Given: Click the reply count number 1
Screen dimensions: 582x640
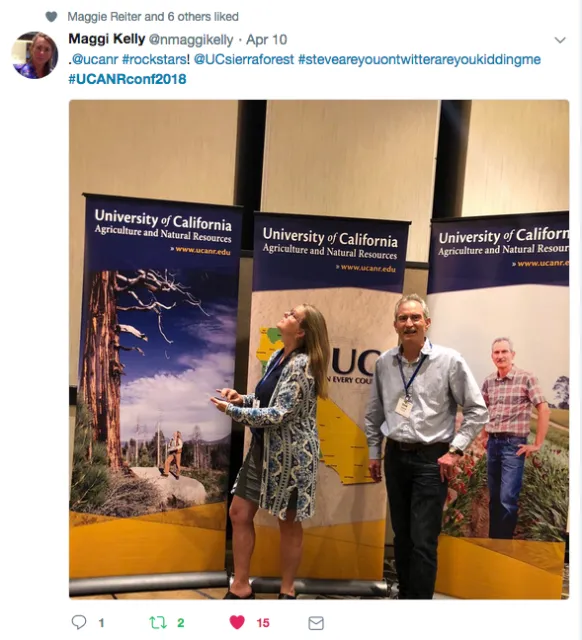Looking at the screenshot, I should point(101,623).
